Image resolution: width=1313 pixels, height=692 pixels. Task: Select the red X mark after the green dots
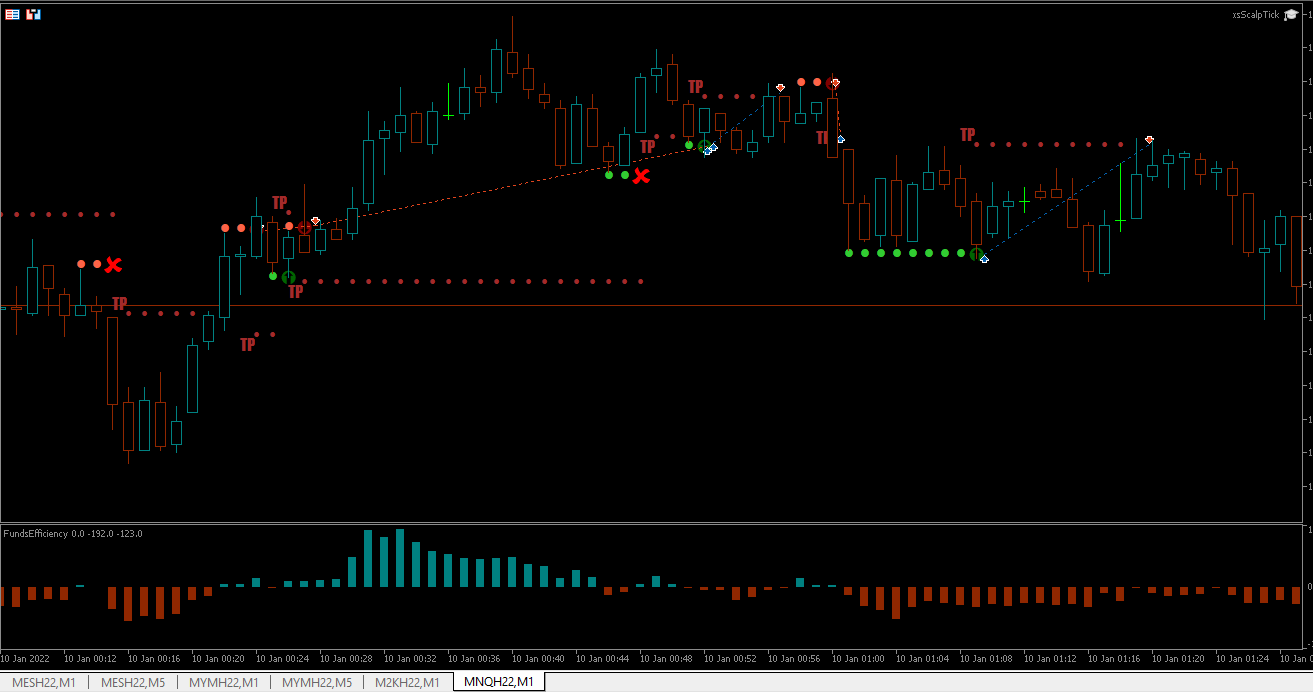642,176
